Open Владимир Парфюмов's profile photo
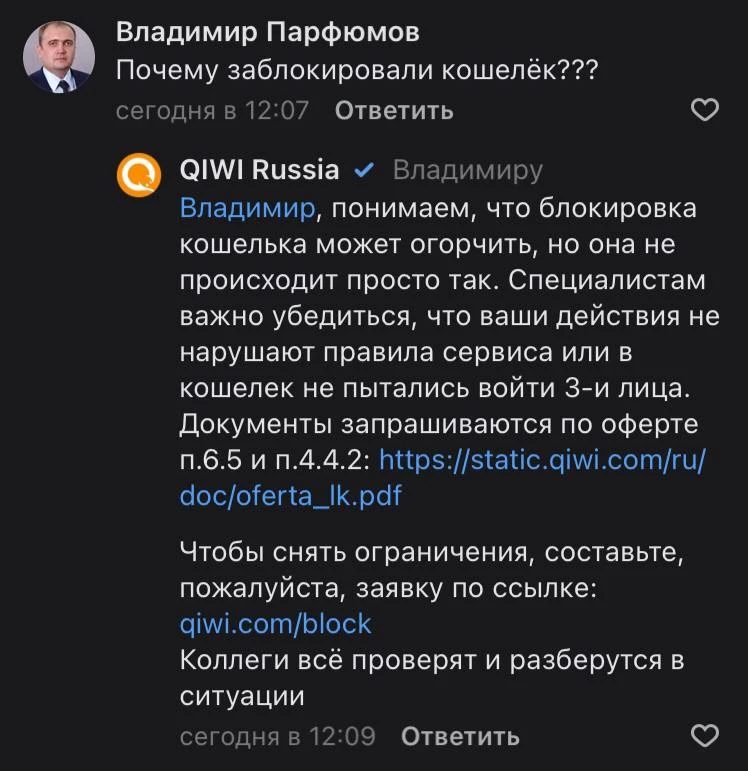 tap(59, 57)
